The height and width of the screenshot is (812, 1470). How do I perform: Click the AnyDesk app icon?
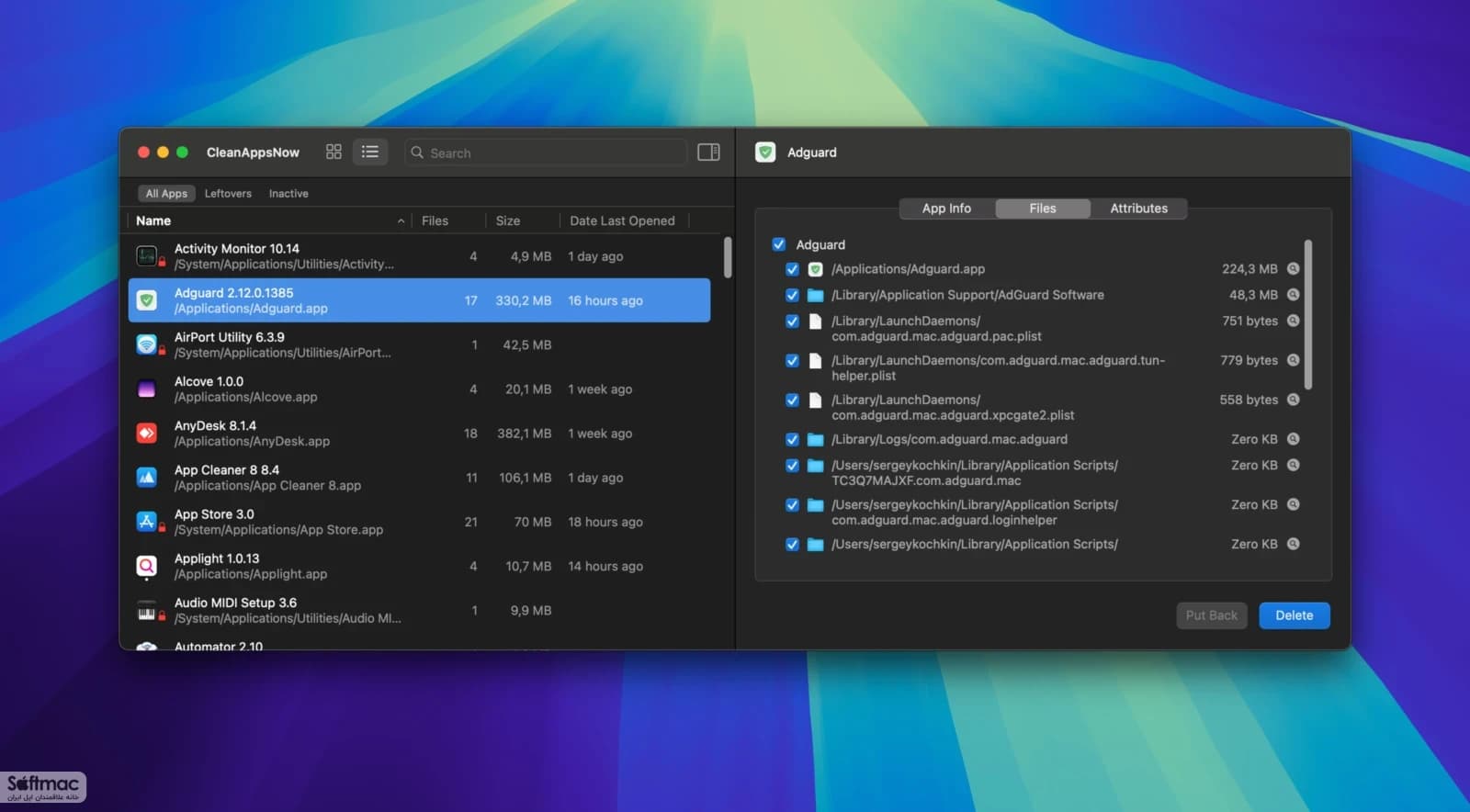147,433
